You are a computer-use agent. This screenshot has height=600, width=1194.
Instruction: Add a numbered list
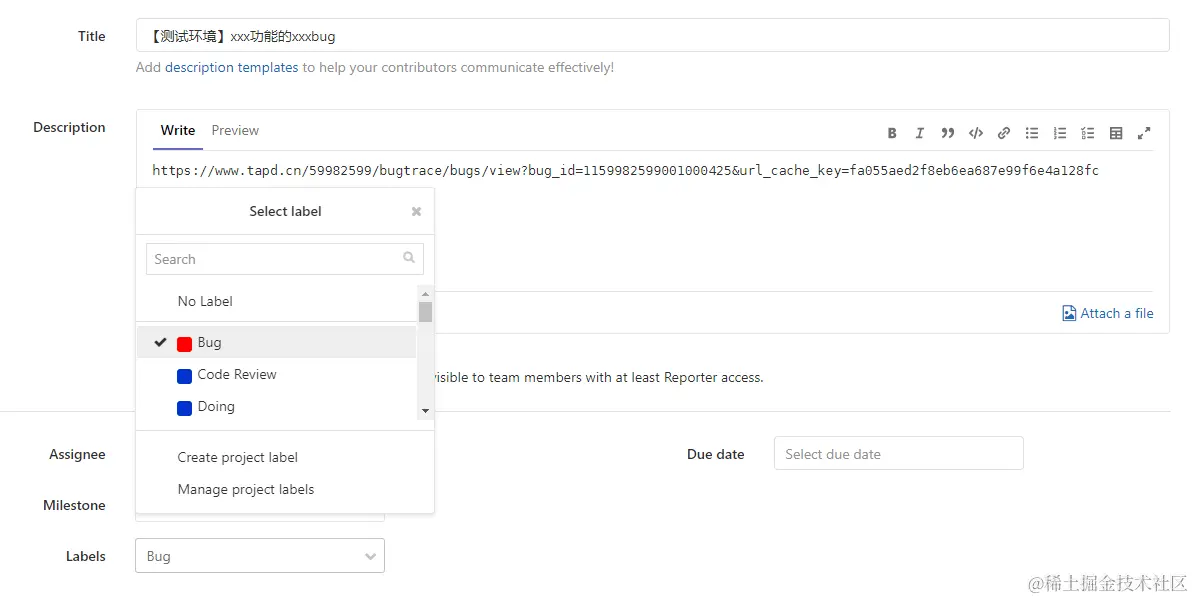point(1060,133)
